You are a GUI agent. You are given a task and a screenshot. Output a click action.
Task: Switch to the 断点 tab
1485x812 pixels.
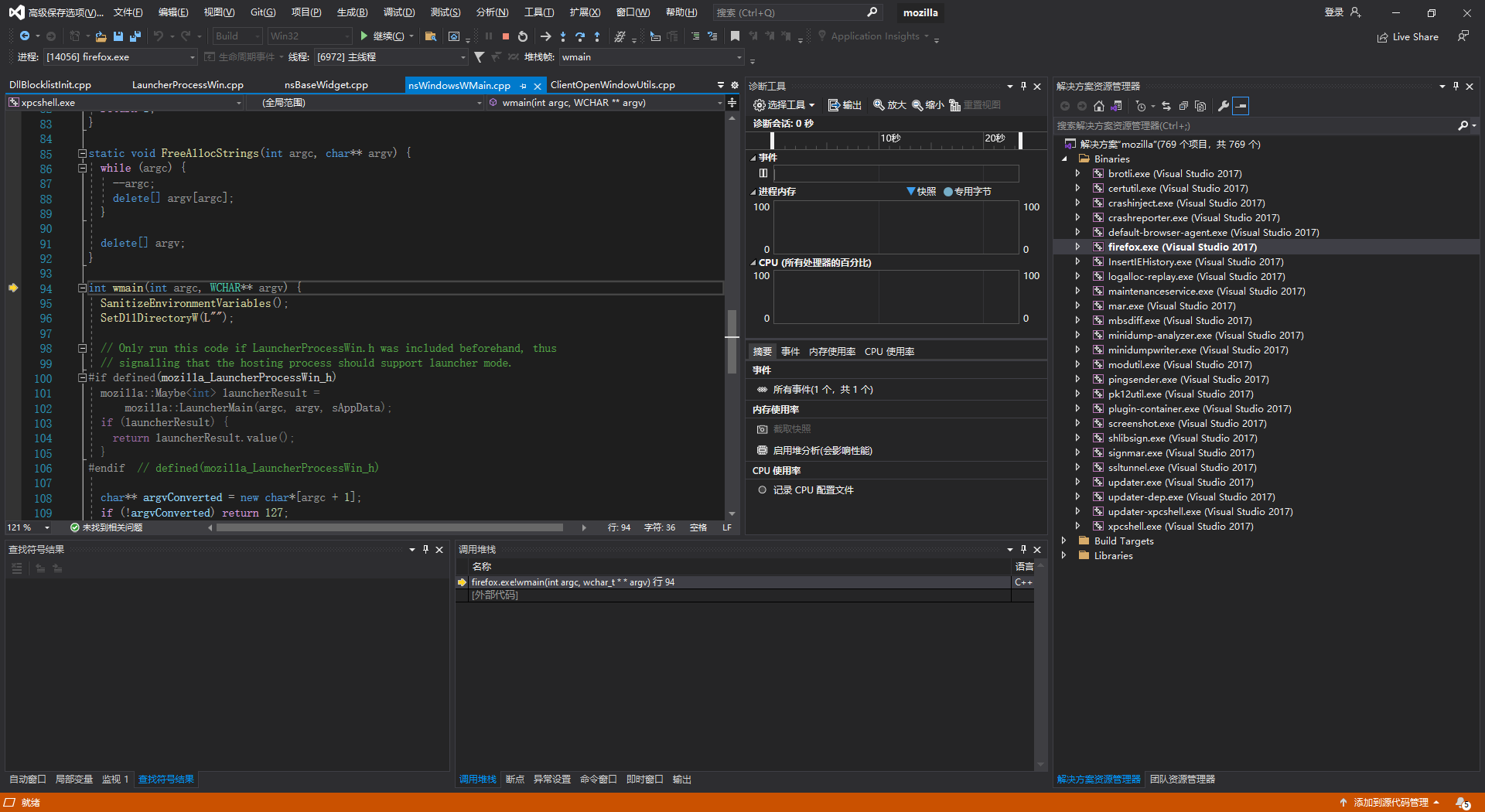515,780
